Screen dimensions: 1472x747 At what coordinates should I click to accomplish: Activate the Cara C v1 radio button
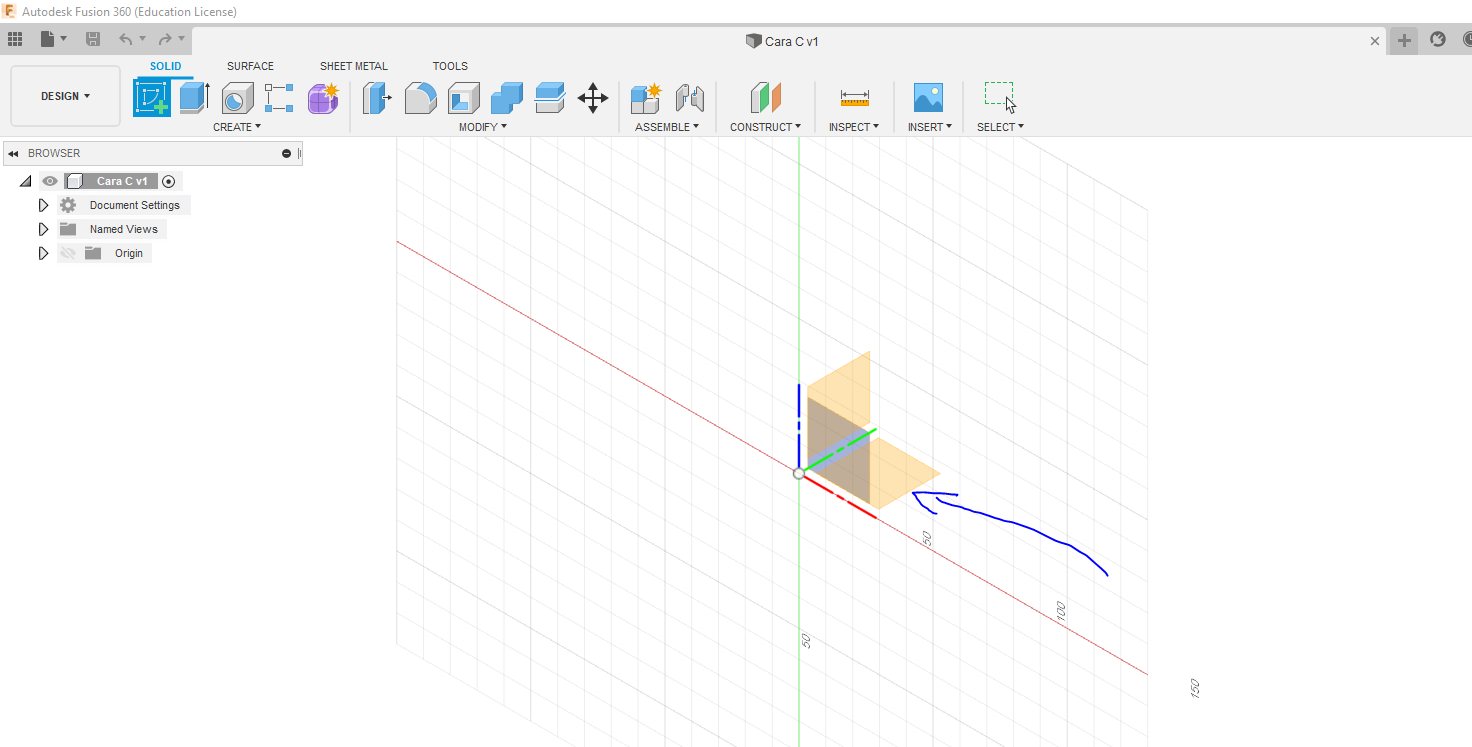click(x=168, y=181)
